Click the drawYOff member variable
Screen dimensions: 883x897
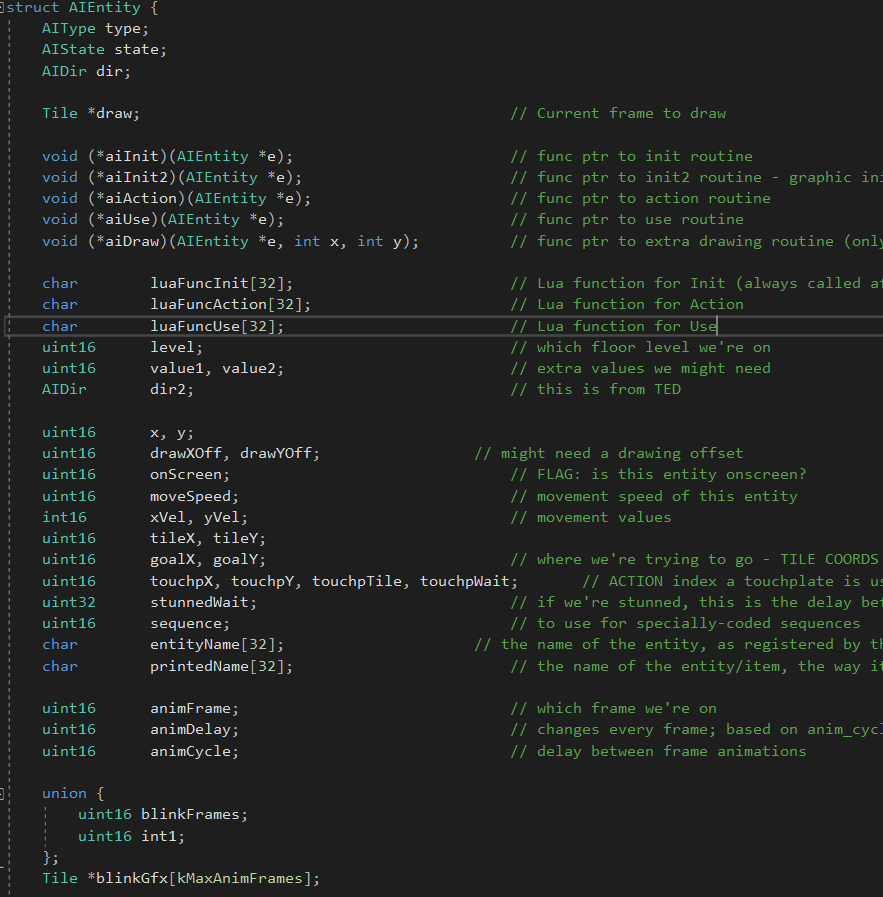point(276,454)
